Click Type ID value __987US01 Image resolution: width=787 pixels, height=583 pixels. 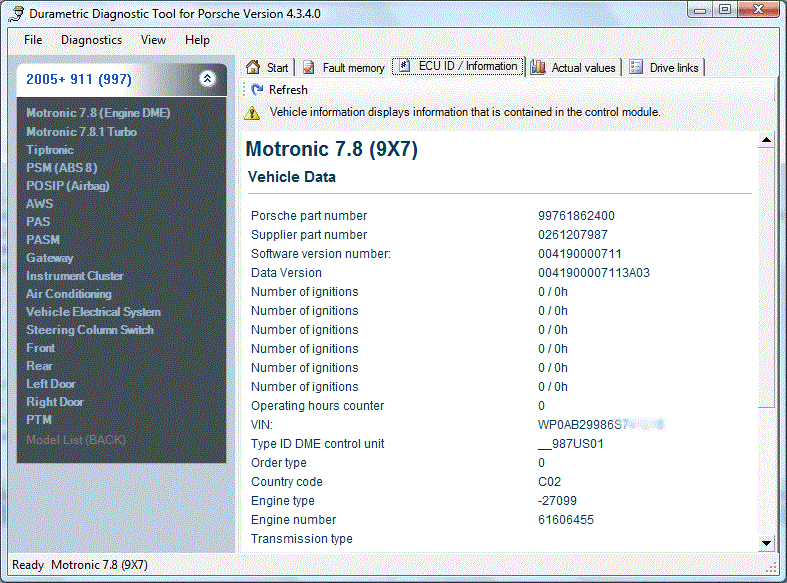(x=571, y=444)
